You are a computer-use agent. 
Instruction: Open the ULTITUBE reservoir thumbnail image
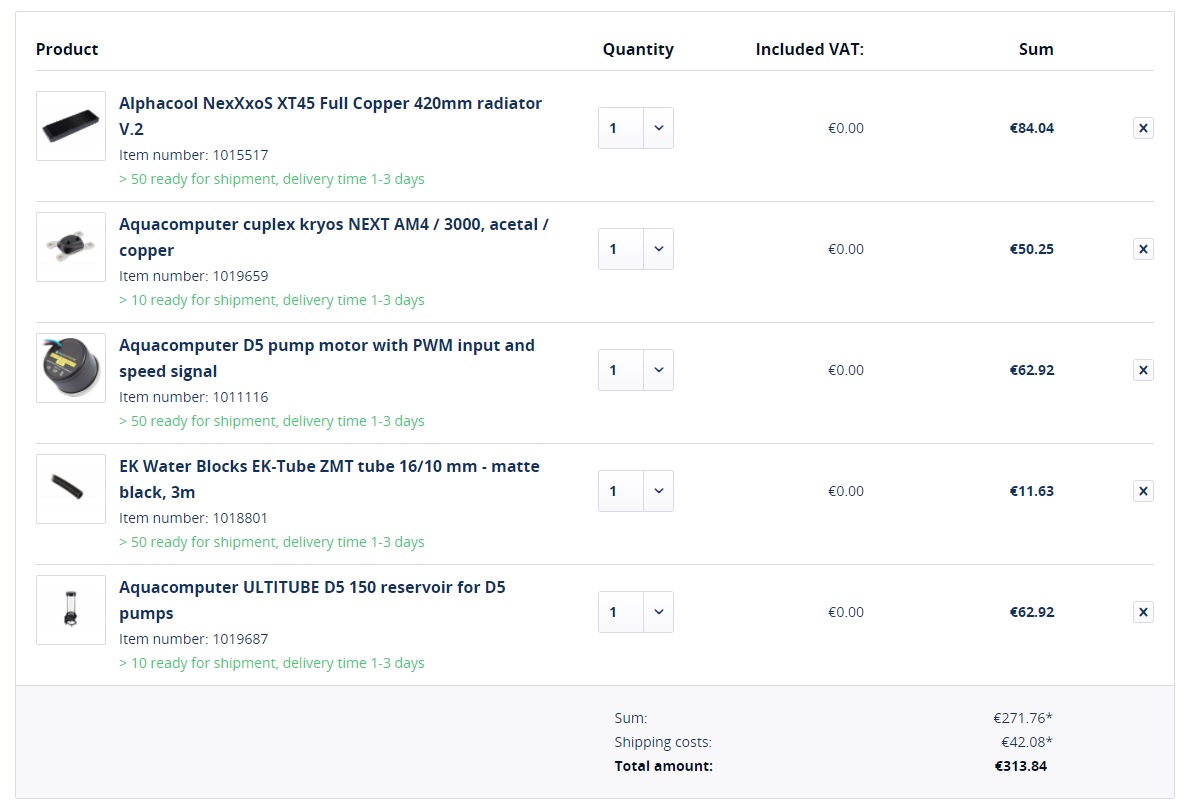coord(71,610)
